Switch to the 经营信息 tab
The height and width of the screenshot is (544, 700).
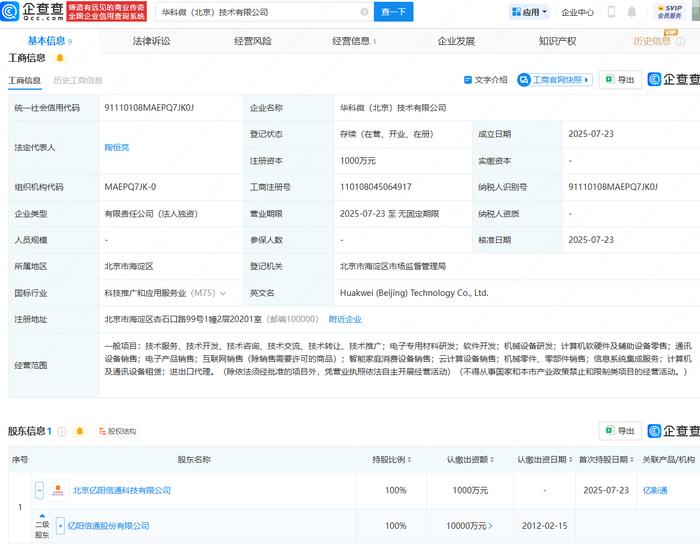(x=354, y=41)
